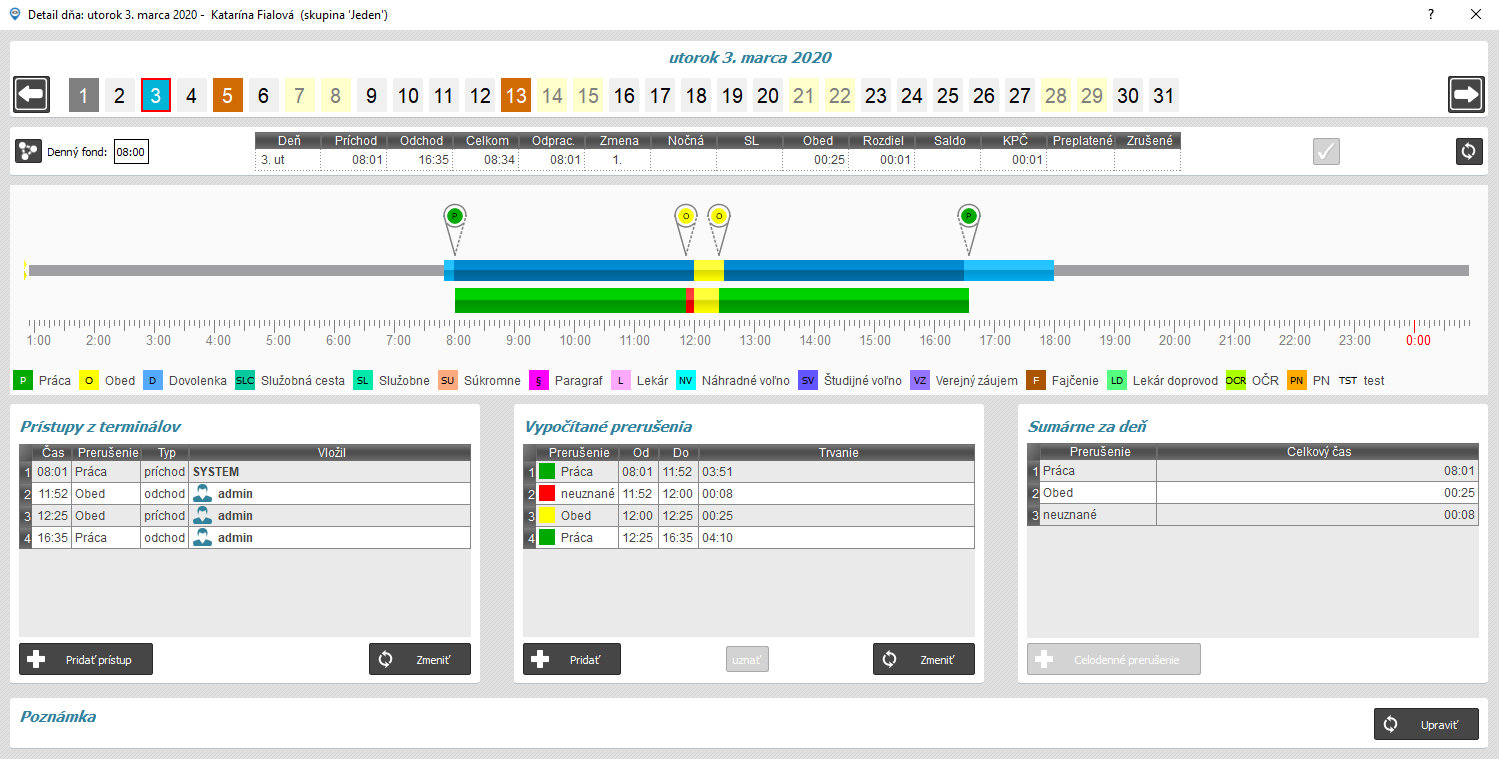Click Pridať in Vypočítané prerušenia panel
This screenshot has width=1499, height=759.
(x=572, y=659)
